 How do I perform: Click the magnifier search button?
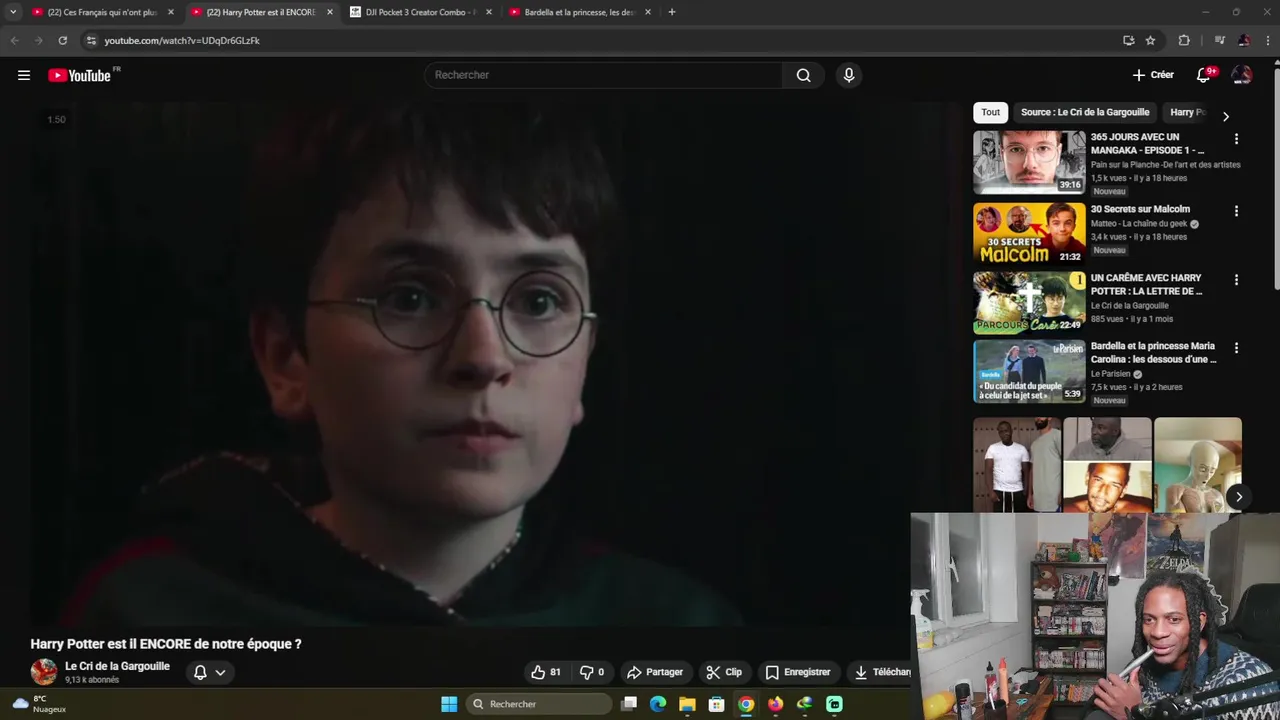[x=804, y=75]
